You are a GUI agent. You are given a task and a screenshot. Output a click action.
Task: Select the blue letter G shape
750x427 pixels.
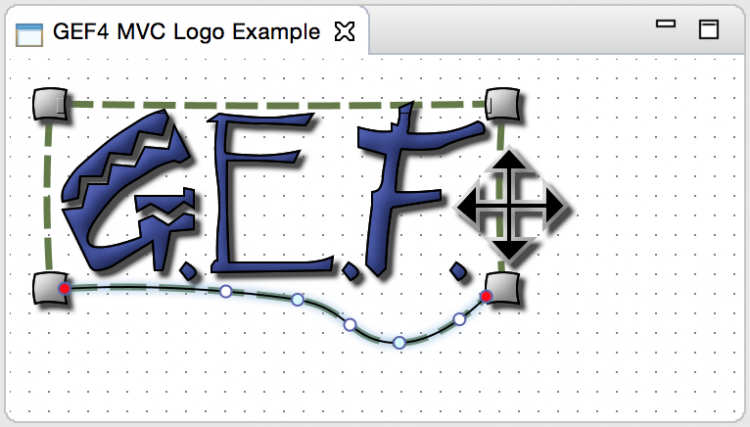pos(128,191)
